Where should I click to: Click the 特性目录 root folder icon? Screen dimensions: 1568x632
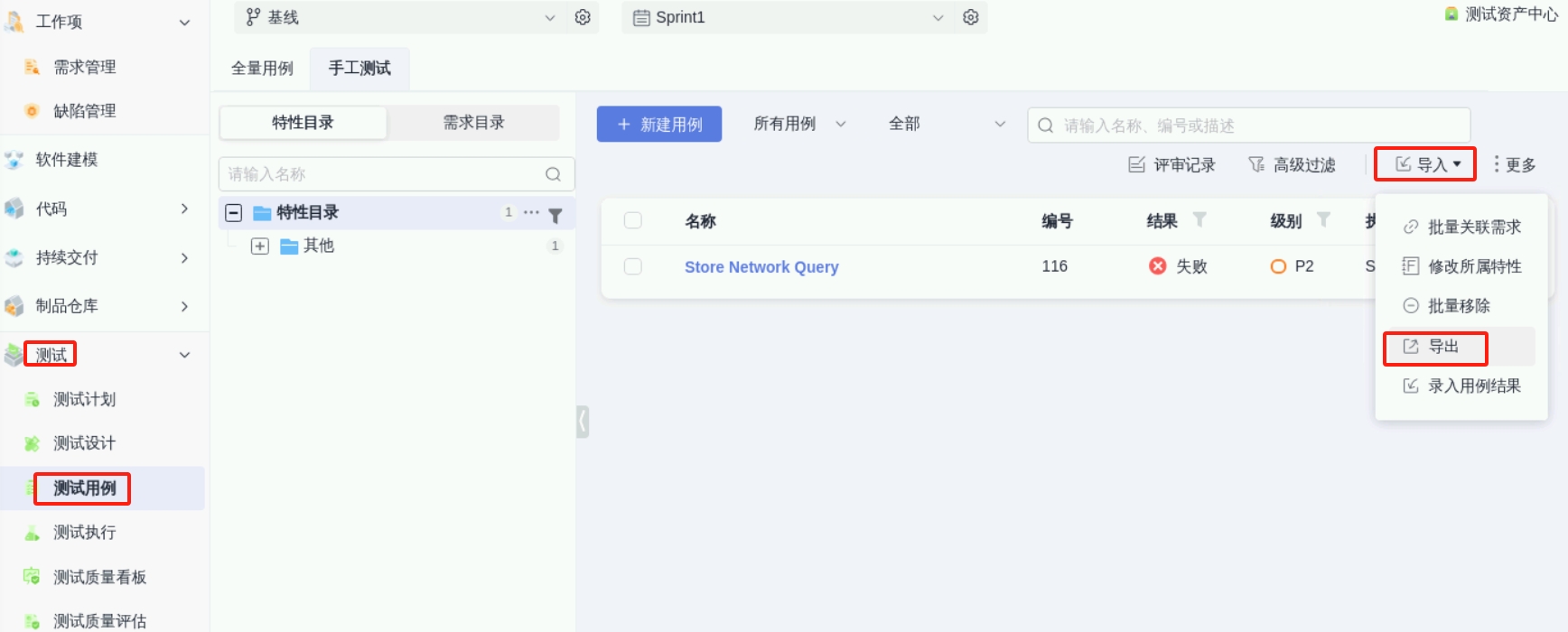click(263, 213)
